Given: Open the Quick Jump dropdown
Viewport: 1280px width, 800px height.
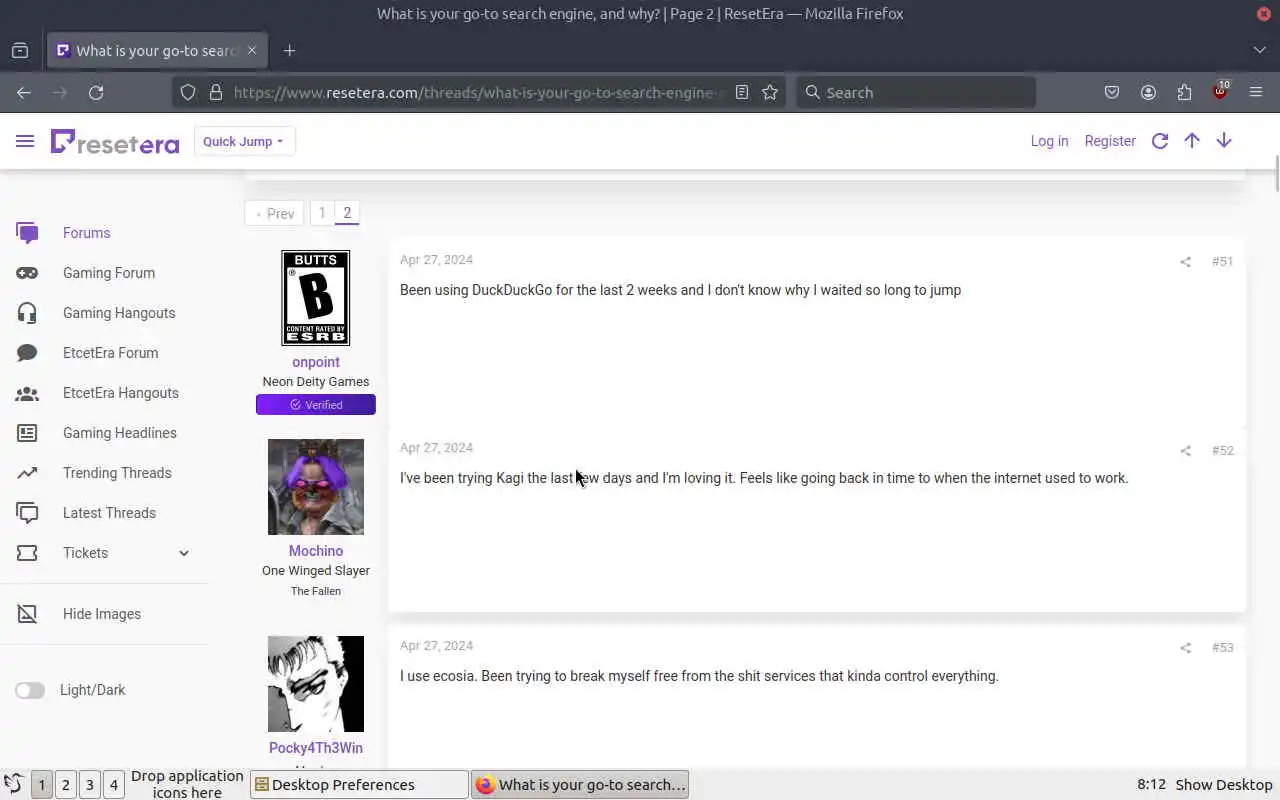Looking at the screenshot, I should [243, 141].
